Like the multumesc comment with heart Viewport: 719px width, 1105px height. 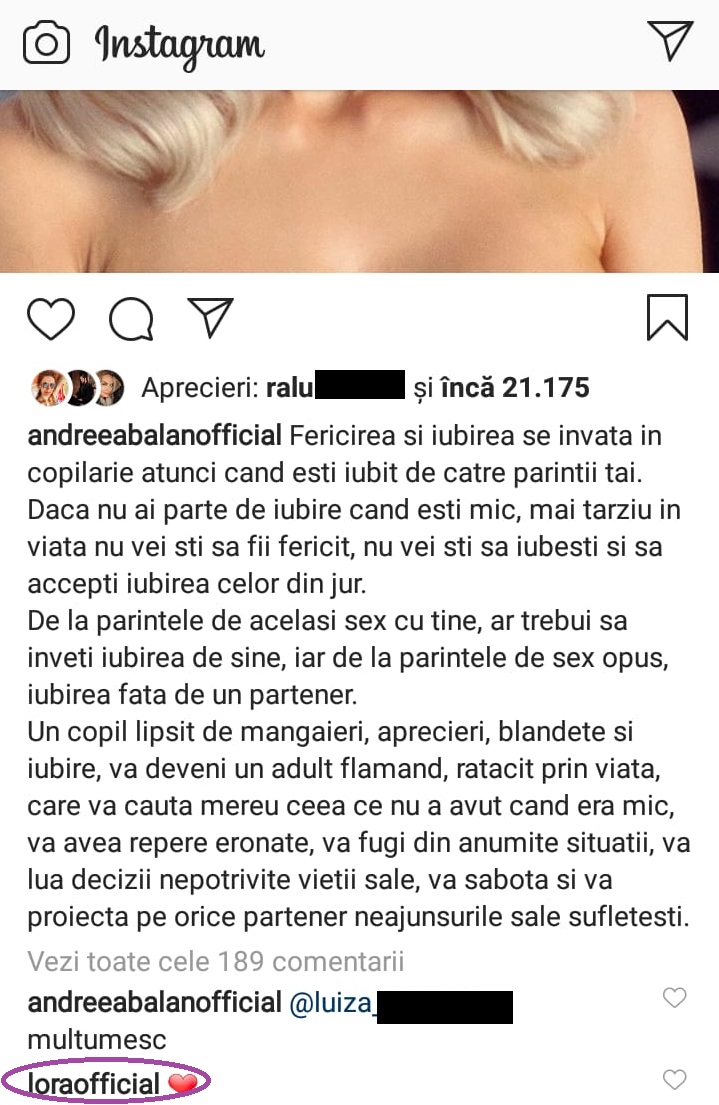coord(675,997)
